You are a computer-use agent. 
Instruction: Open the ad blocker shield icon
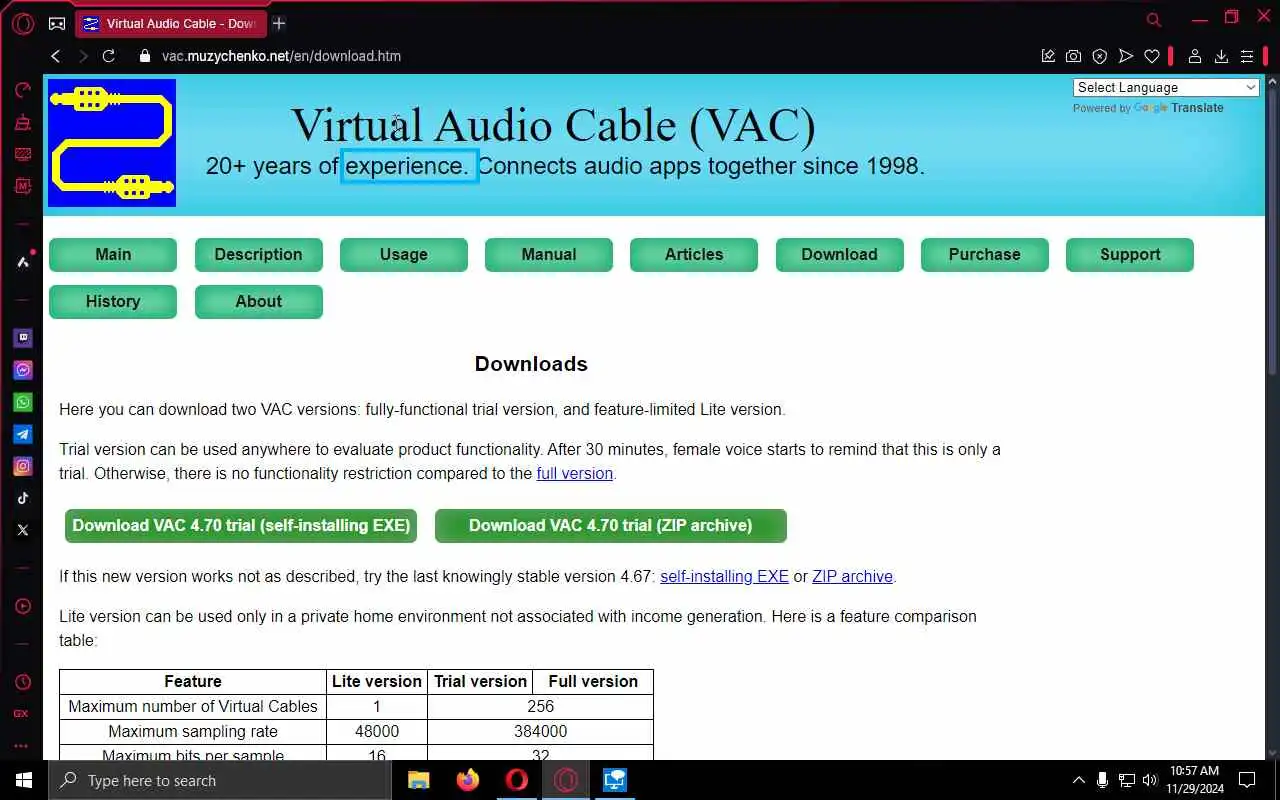[1099, 56]
